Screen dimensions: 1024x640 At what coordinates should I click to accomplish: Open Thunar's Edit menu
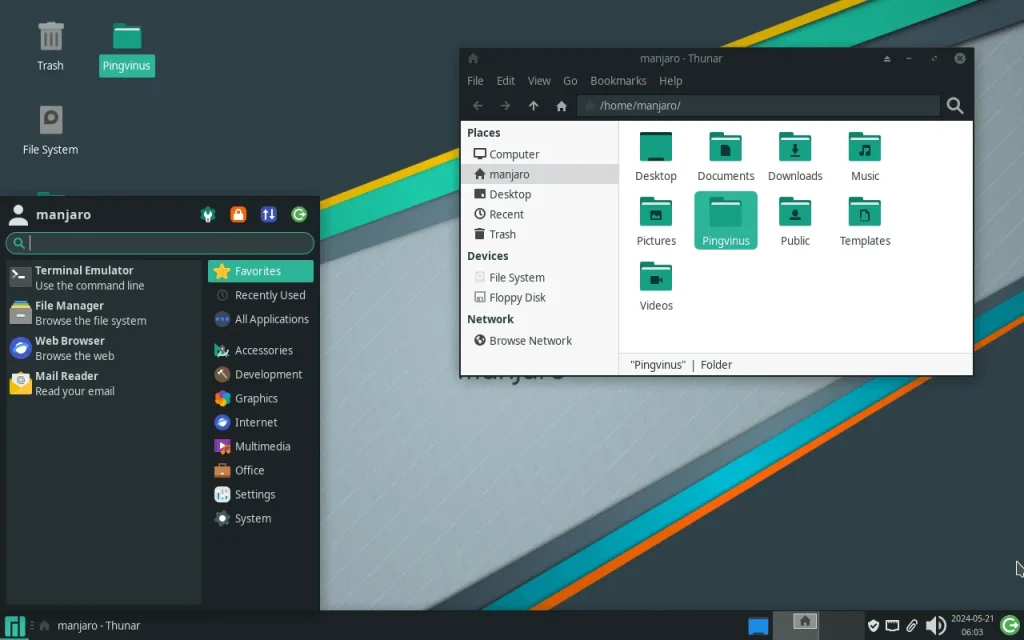(x=505, y=81)
